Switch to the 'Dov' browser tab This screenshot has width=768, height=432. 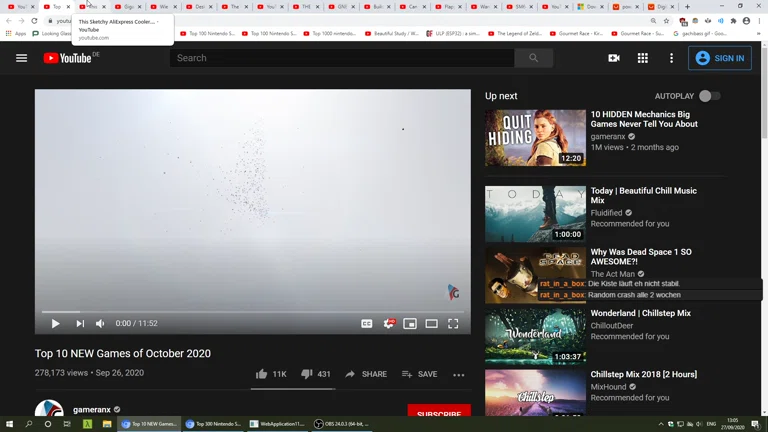pos(591,6)
